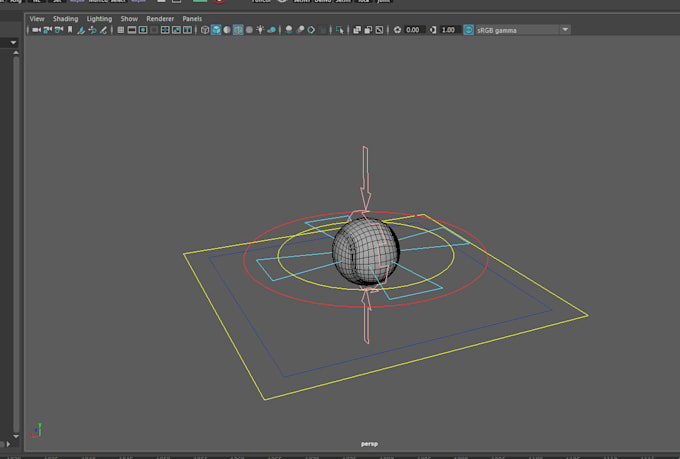The image size is (680, 459).
Task: Click the Select Camera icon
Action: click(36, 30)
